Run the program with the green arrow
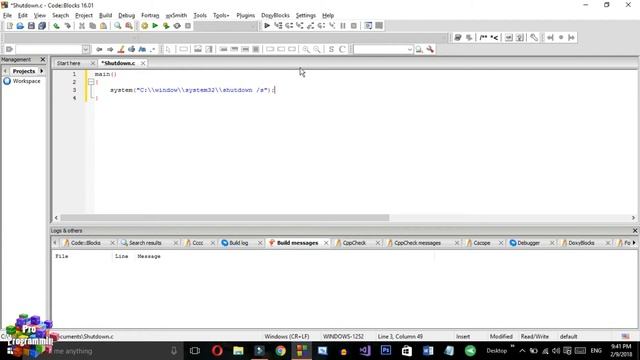 click(x=155, y=26)
